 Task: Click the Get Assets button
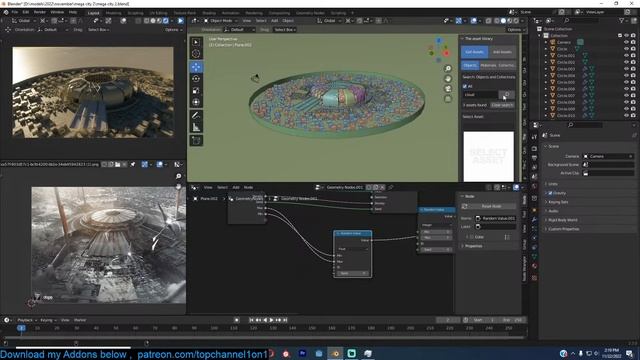point(474,52)
